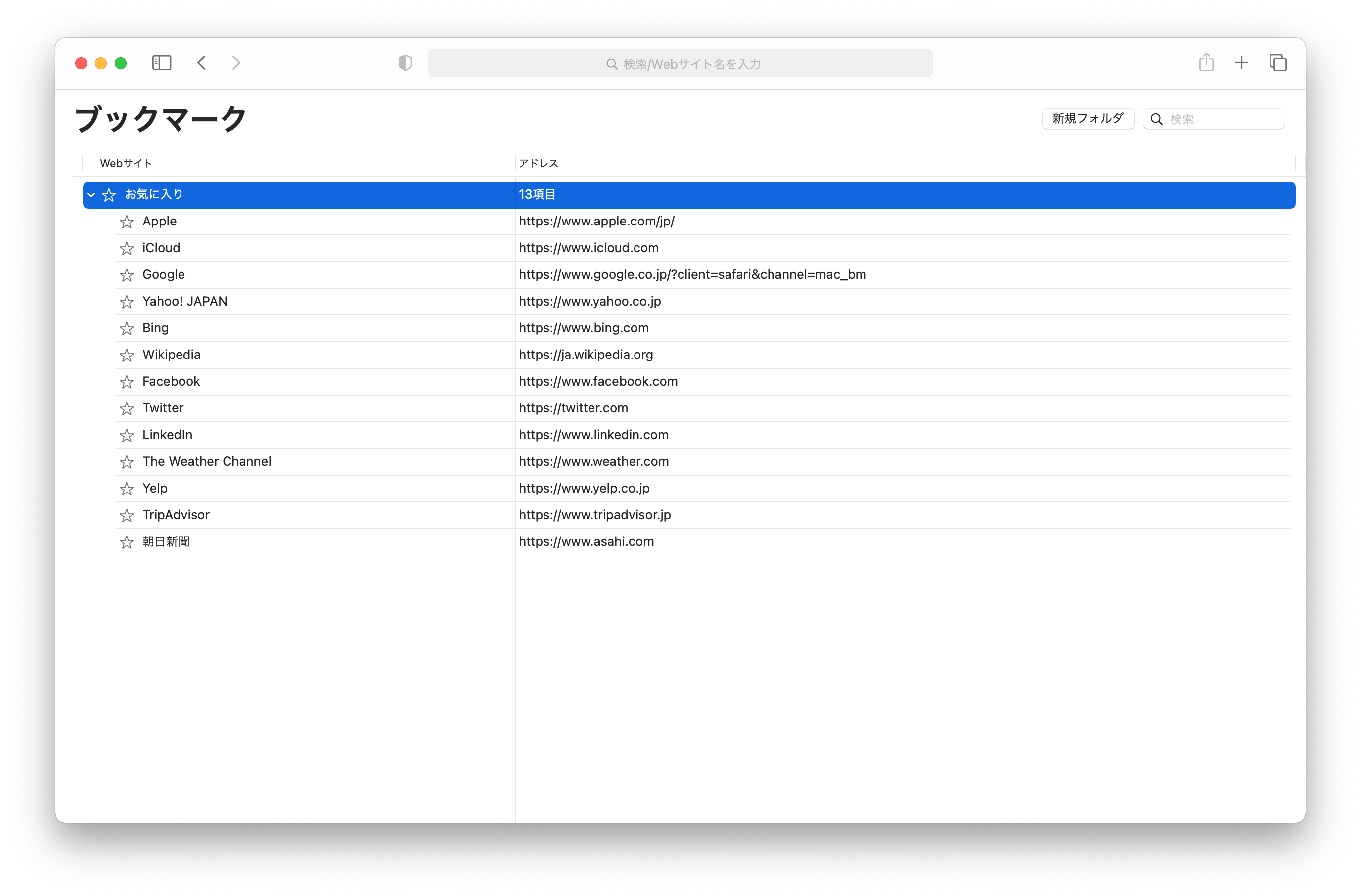The width and height of the screenshot is (1361, 896).
Task: Open the privacy report shield icon
Action: pyautogui.click(x=405, y=63)
